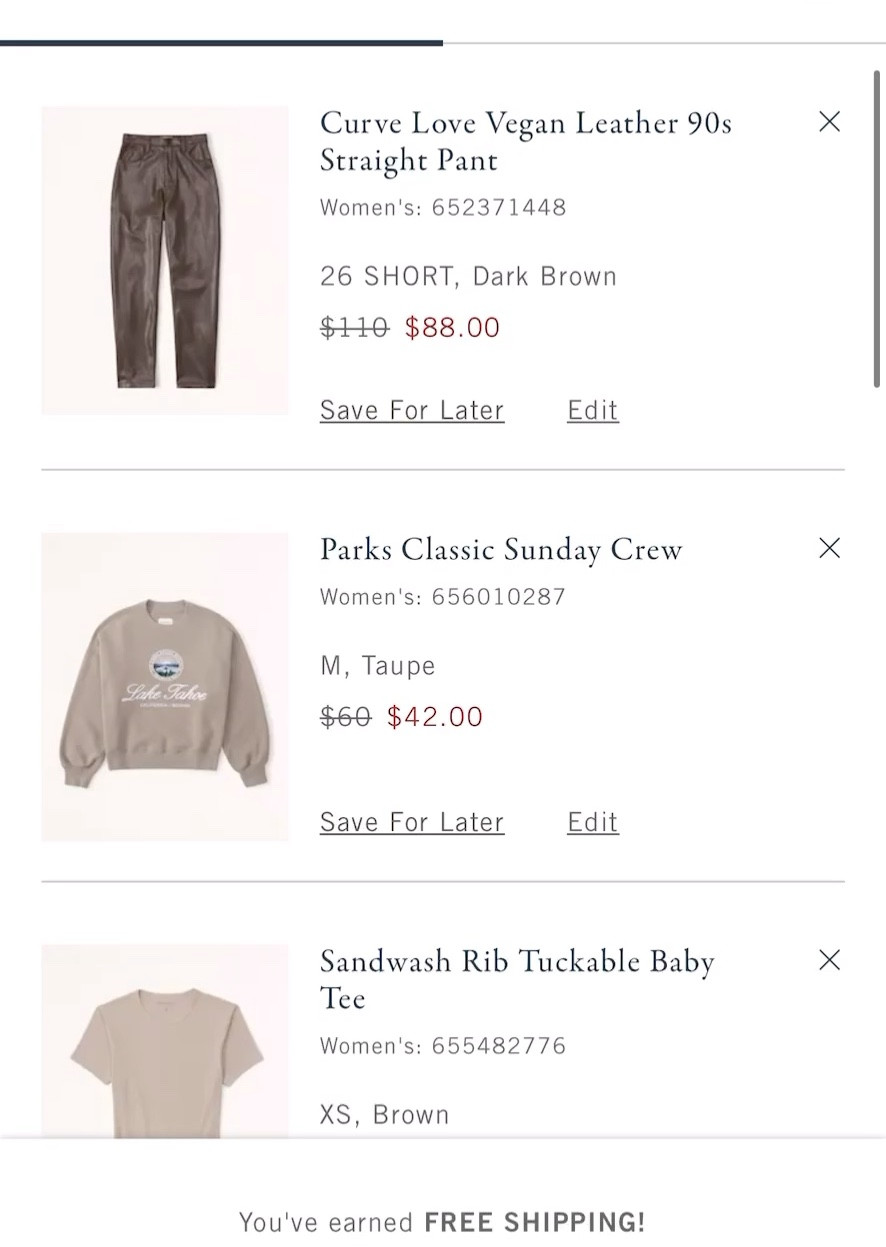The width and height of the screenshot is (886, 1247).
Task: Open Edit options for the vegan leather pant
Action: click(x=592, y=410)
